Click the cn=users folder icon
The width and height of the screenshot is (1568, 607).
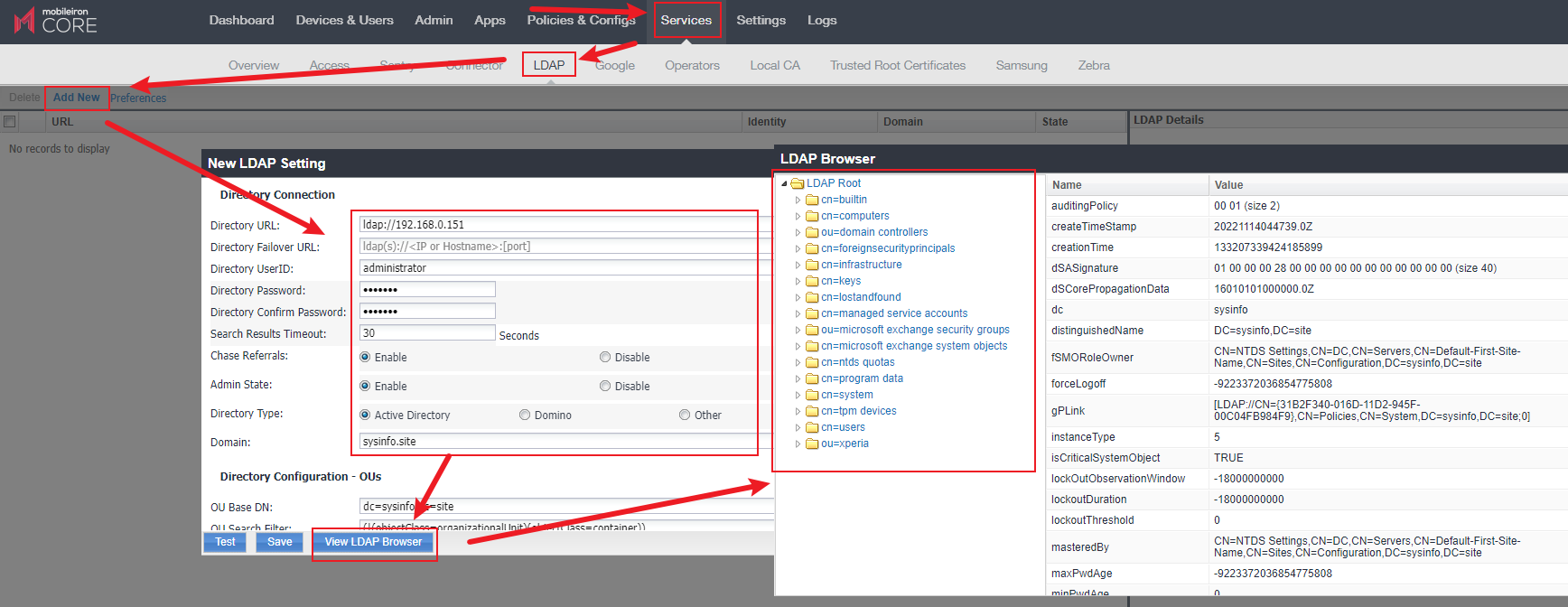(x=812, y=427)
